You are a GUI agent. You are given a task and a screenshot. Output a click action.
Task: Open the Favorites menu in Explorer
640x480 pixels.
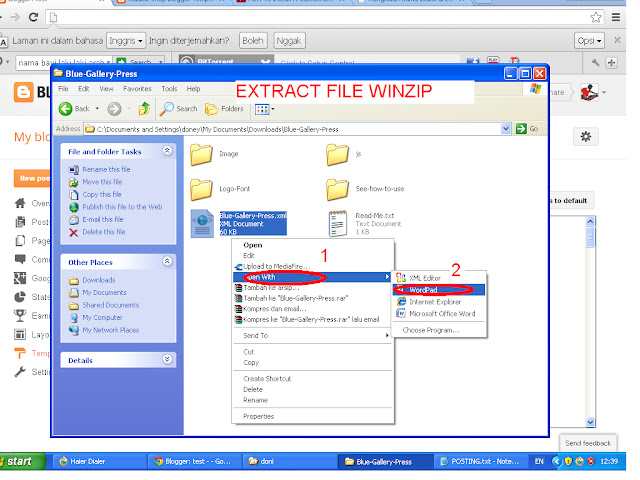click(137, 89)
